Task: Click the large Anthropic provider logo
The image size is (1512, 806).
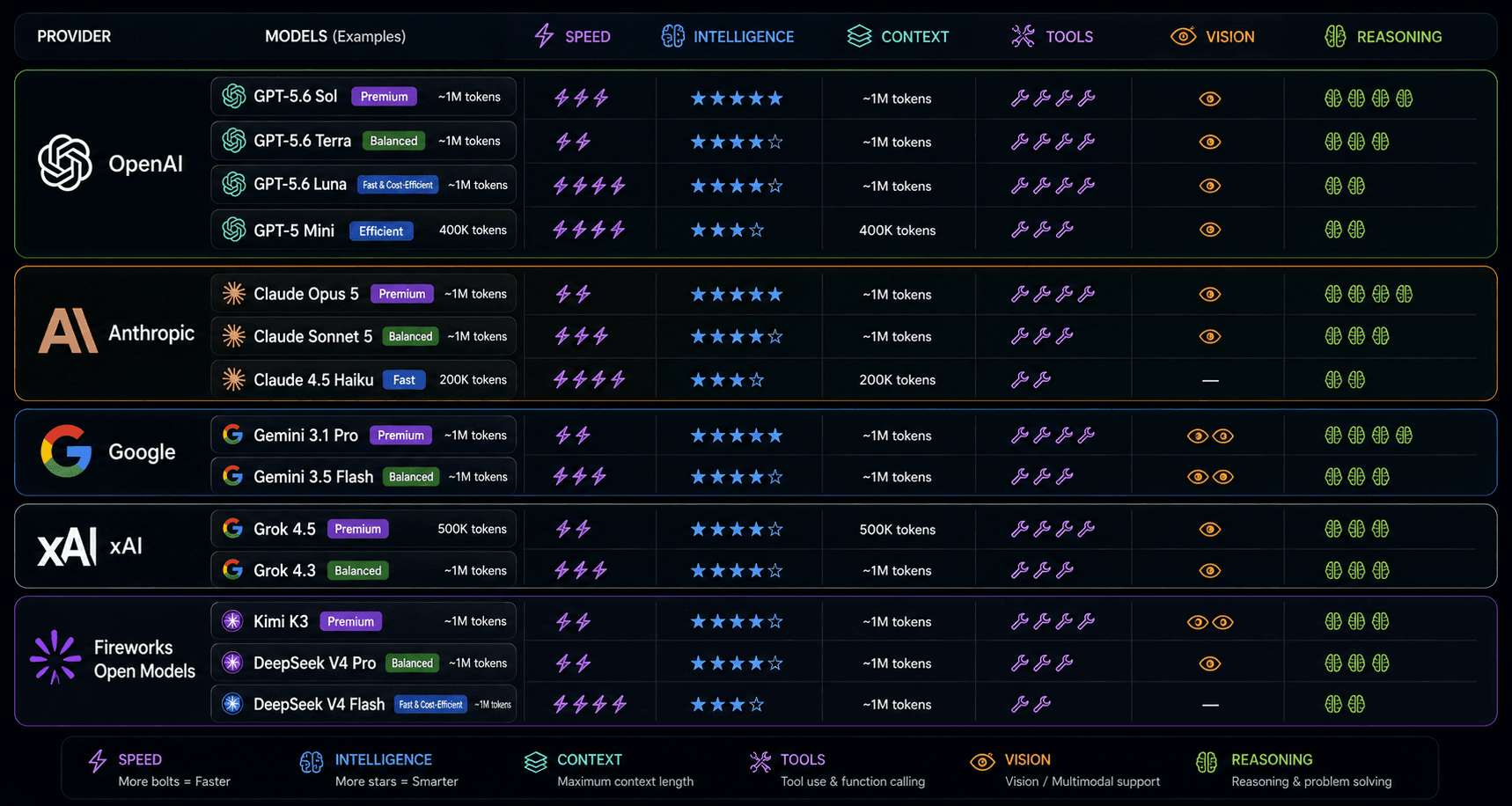Action: tap(68, 331)
